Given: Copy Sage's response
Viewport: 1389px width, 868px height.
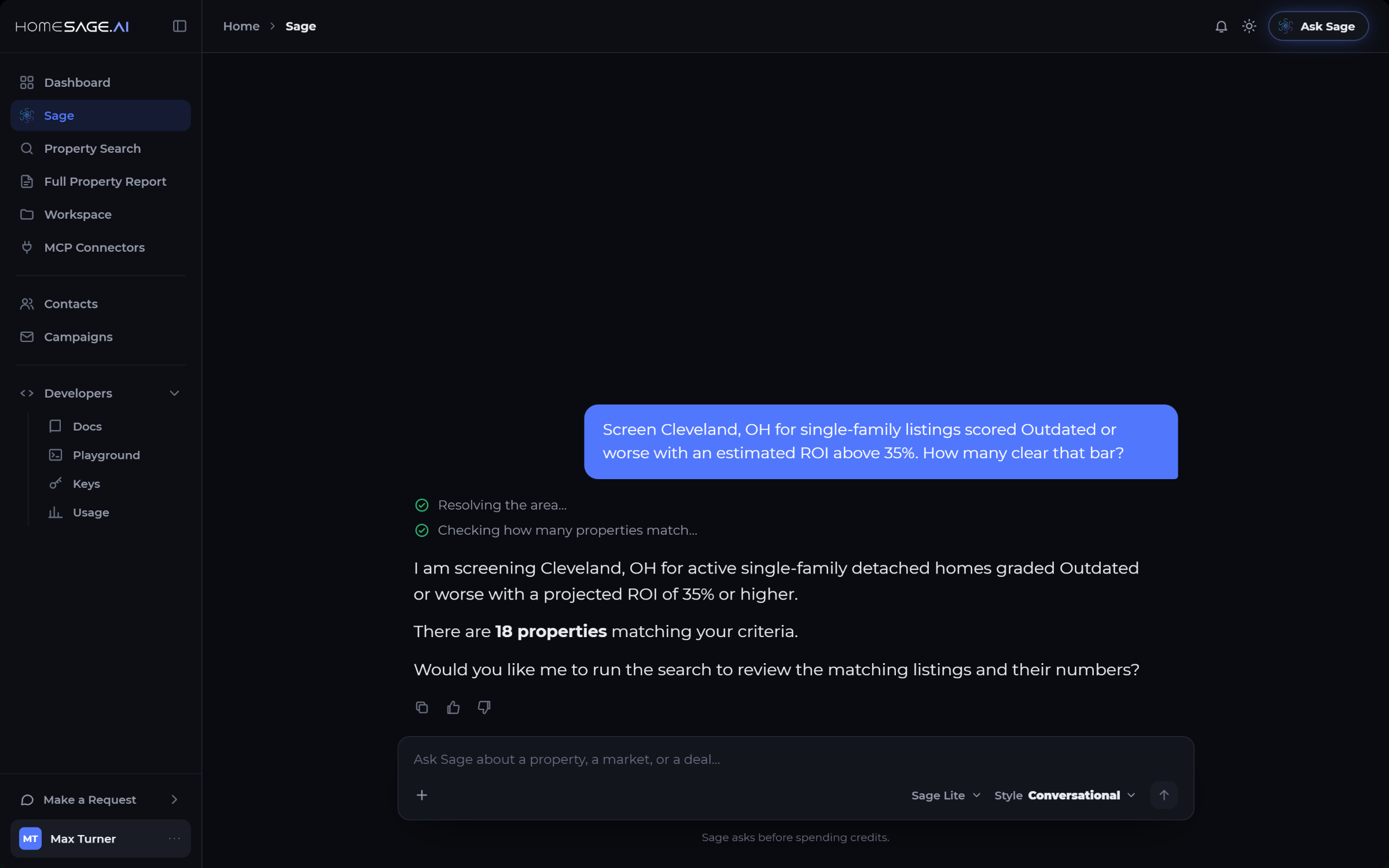Looking at the screenshot, I should pyautogui.click(x=422, y=707).
